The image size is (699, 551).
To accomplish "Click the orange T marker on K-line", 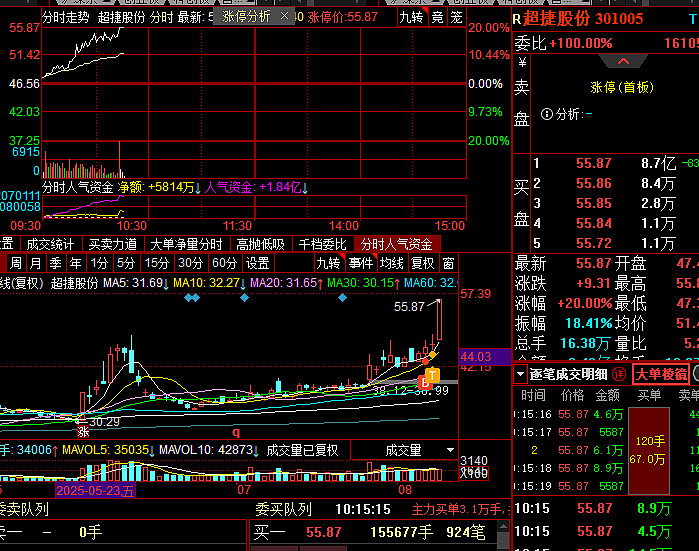I will point(432,375).
